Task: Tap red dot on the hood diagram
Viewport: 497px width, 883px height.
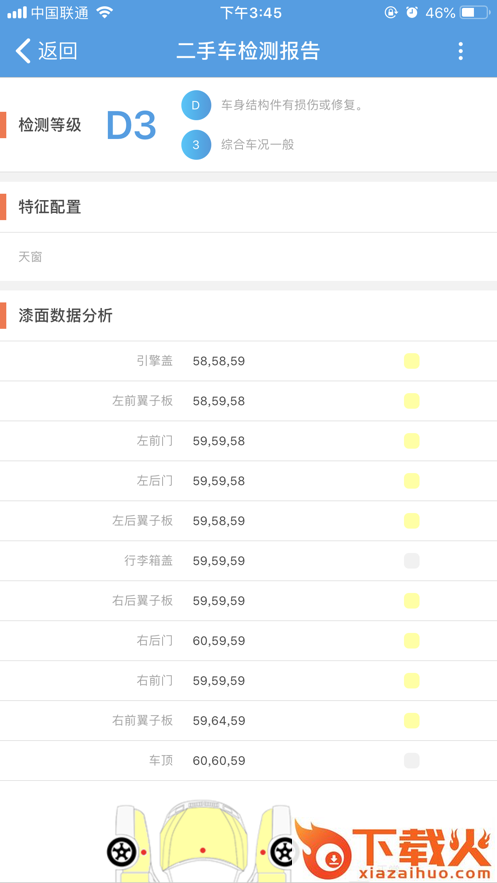Action: coord(203,850)
